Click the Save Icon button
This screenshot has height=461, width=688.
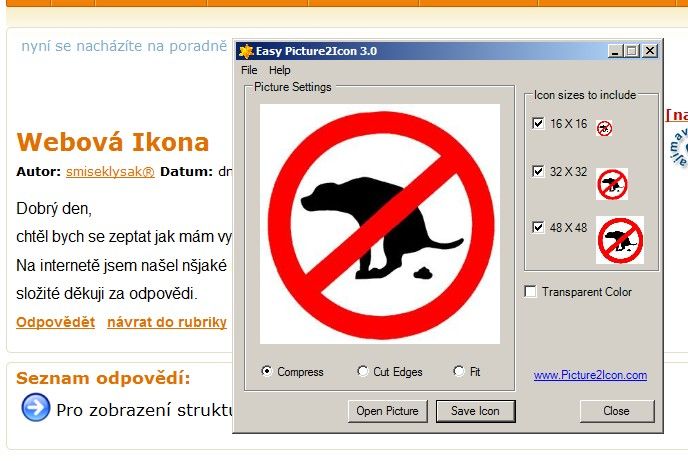coord(476,411)
